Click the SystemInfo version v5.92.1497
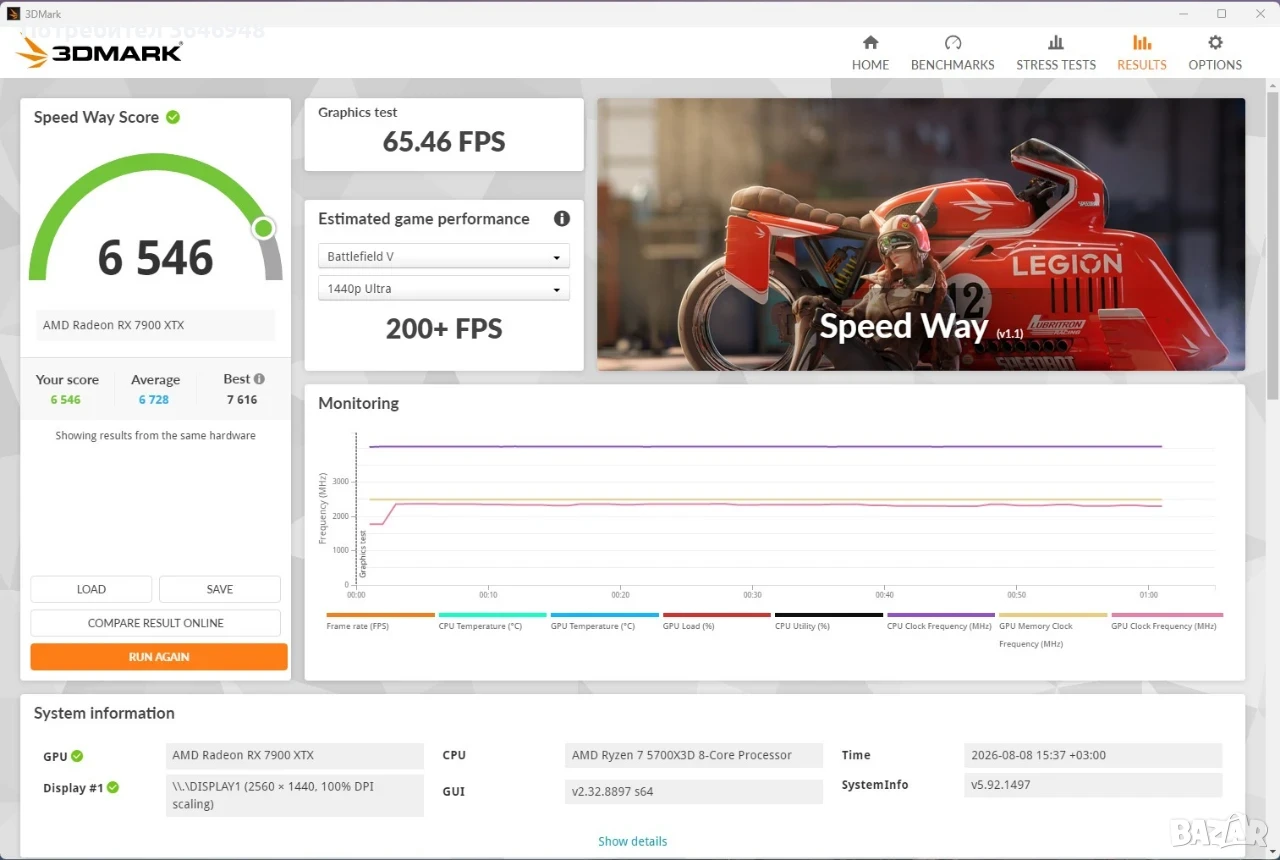 tap(1094, 785)
